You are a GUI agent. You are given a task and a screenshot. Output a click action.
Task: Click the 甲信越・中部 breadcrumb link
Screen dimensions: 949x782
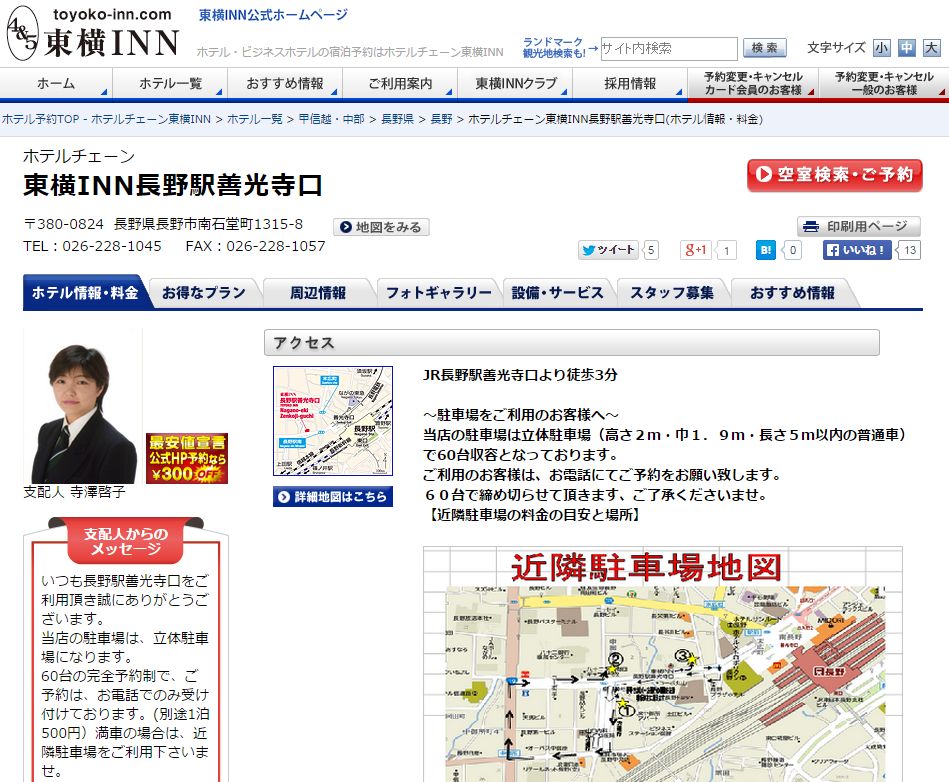coord(332,119)
